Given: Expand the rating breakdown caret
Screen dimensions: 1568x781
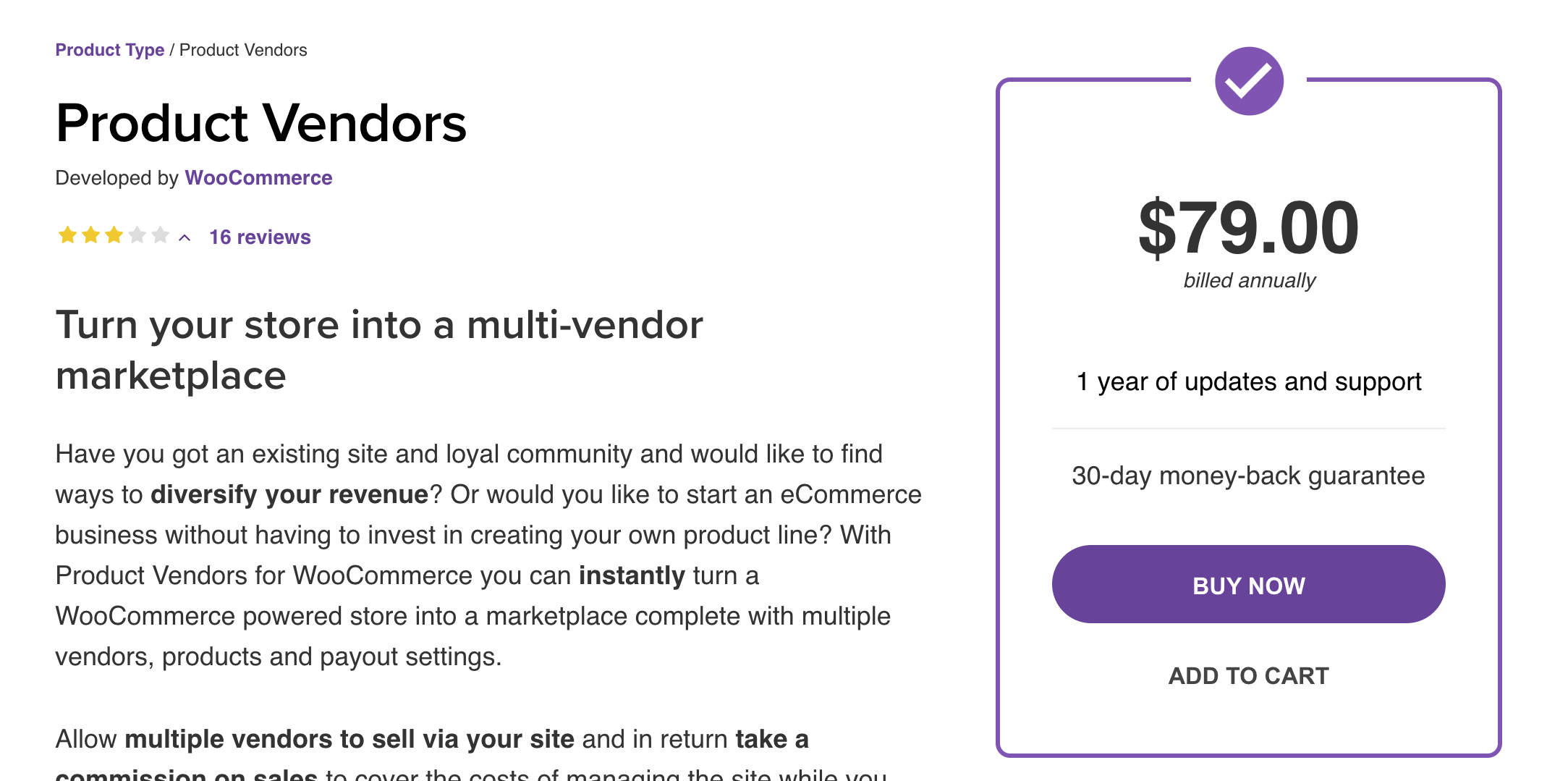Looking at the screenshot, I should 185,237.
